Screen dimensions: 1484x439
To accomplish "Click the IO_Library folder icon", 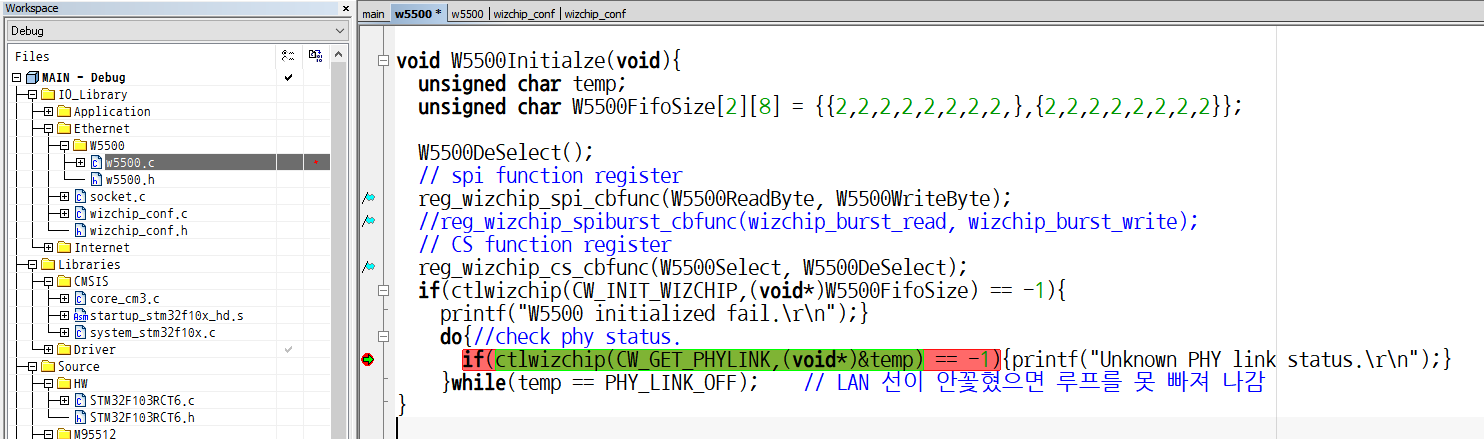I will pyautogui.click(x=48, y=94).
